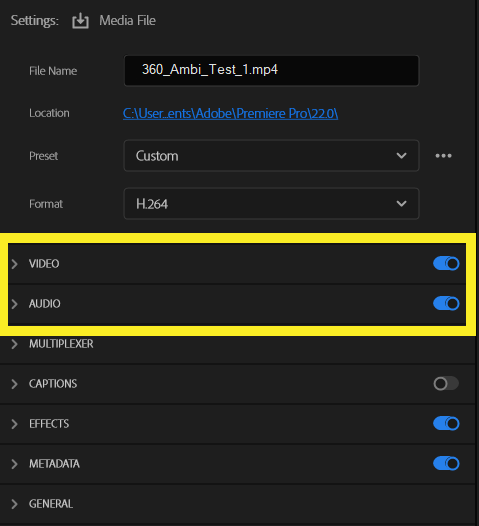Open the Format dropdown showing H.264
This screenshot has width=479, height=526.
point(271,204)
